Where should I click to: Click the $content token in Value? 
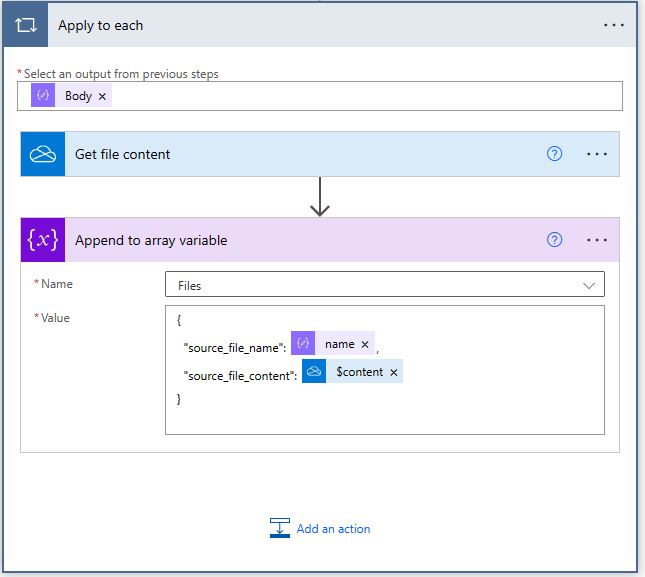(357, 372)
